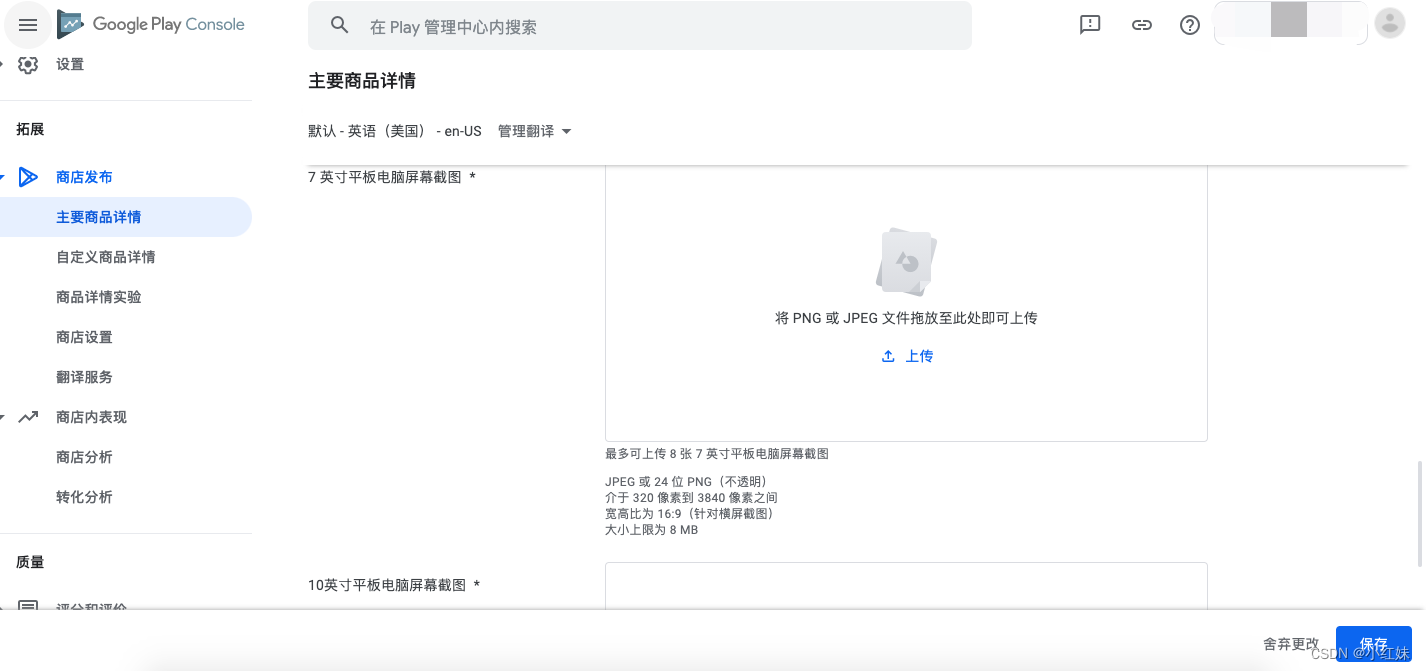
Task: Open the hamburger navigation menu
Action: click(28, 25)
